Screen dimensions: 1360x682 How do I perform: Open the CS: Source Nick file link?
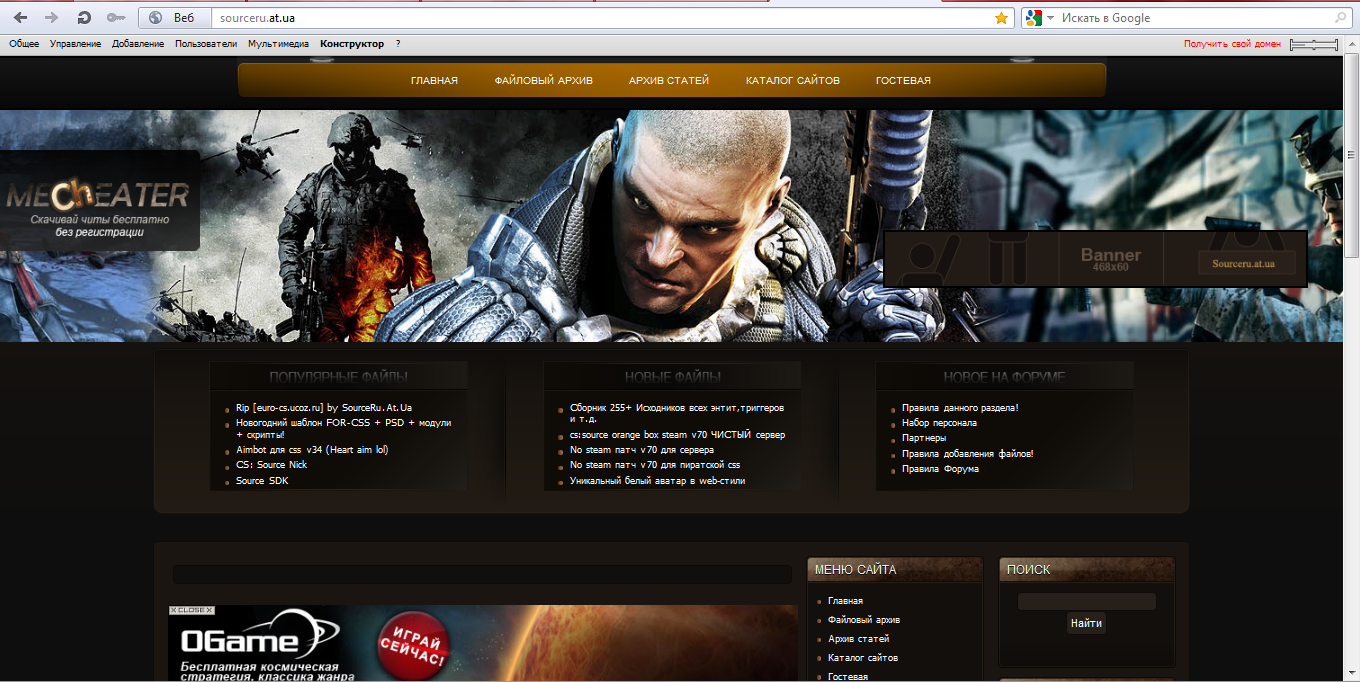coord(271,464)
